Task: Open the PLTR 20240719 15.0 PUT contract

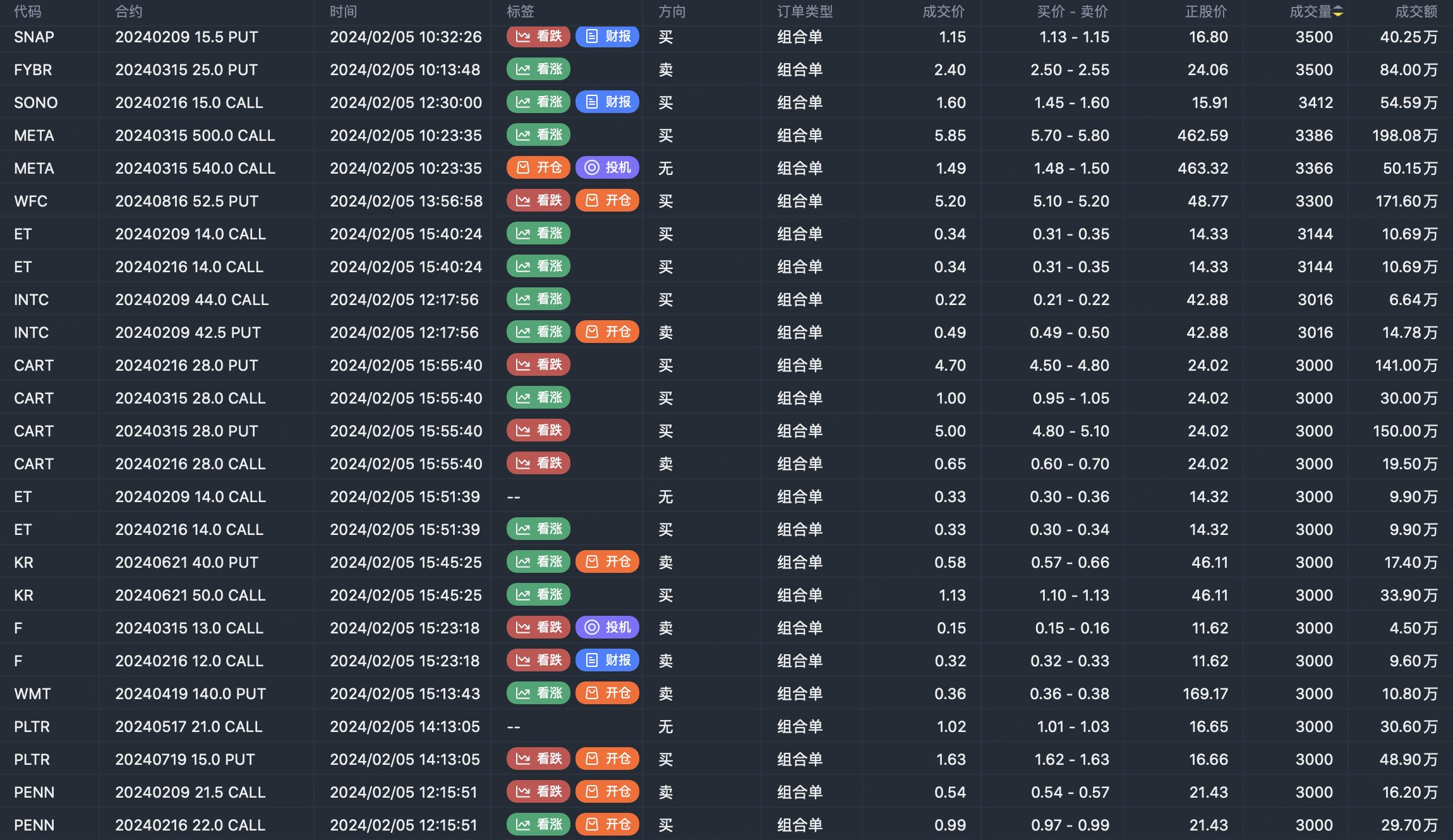Action: (184, 759)
